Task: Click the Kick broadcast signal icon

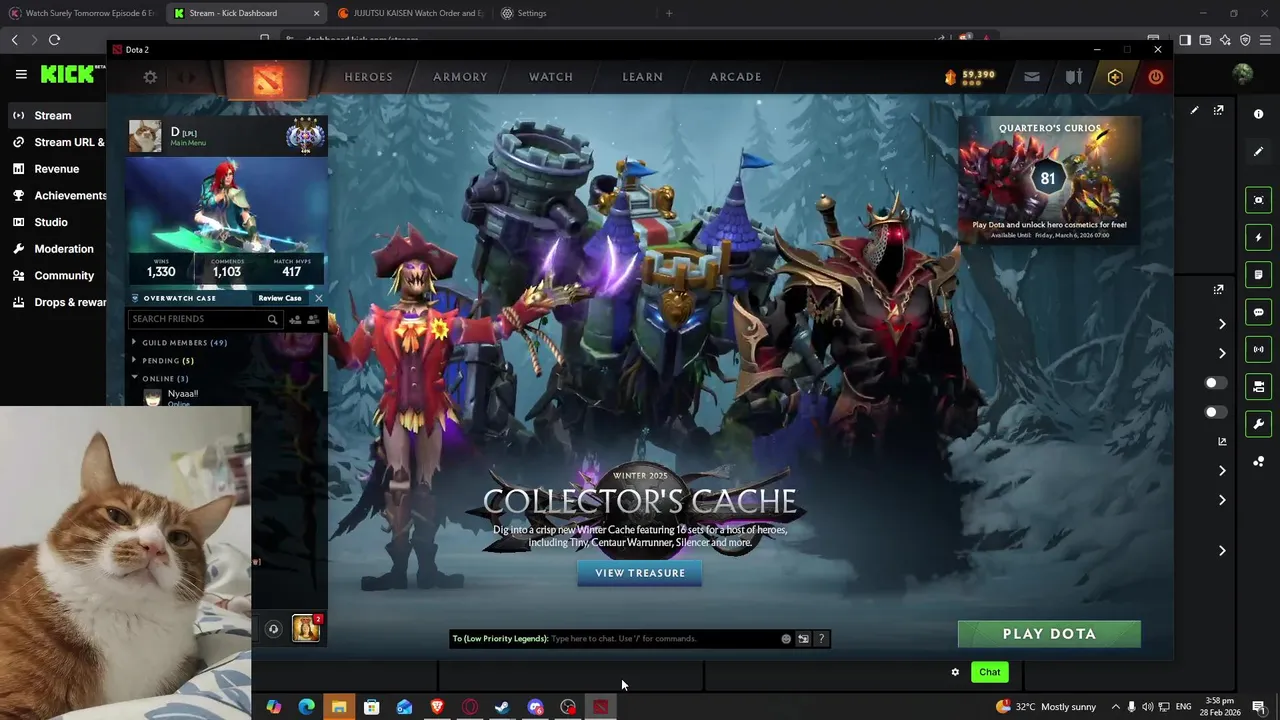Action: click(x=1259, y=349)
